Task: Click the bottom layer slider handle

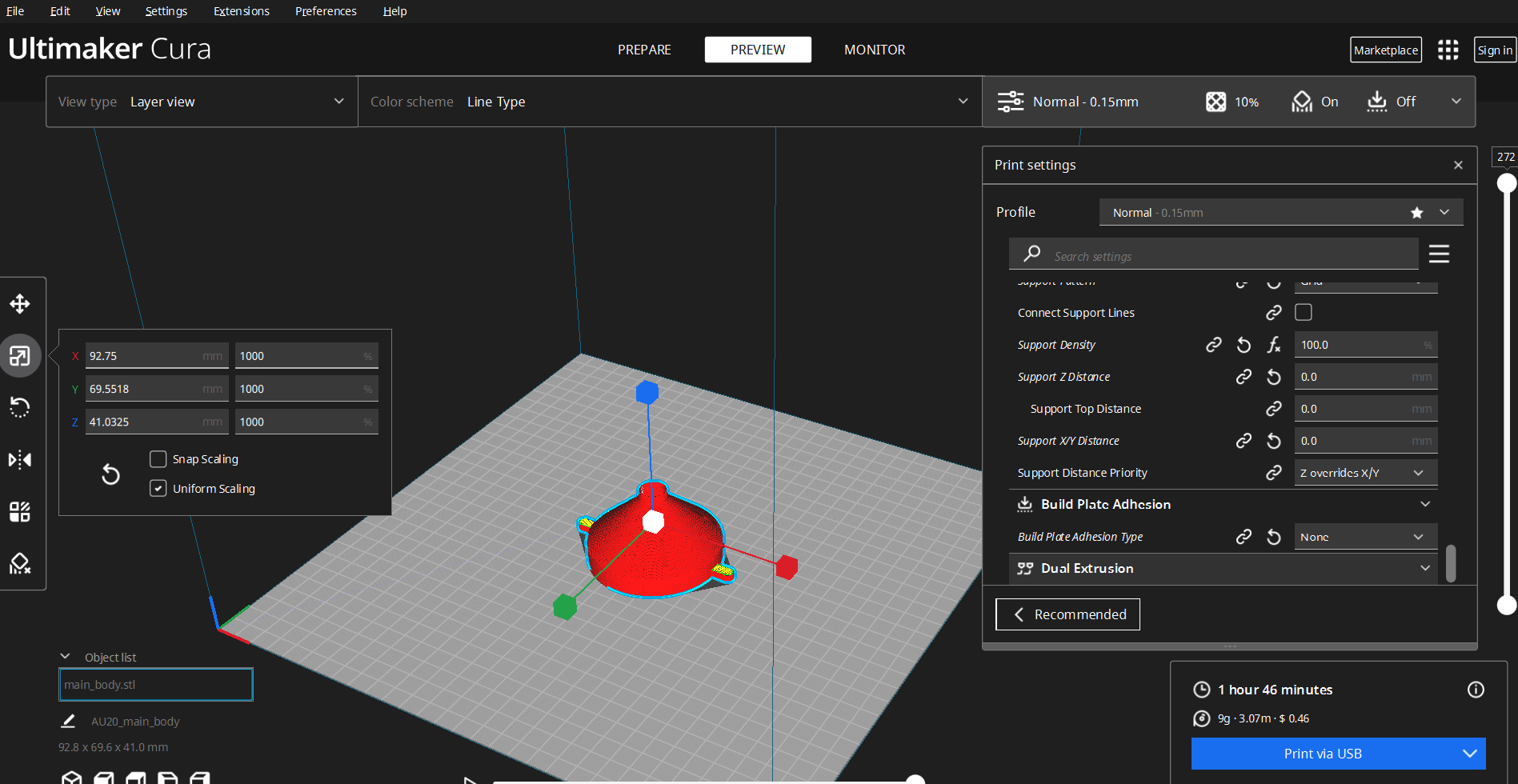Action: click(1507, 606)
